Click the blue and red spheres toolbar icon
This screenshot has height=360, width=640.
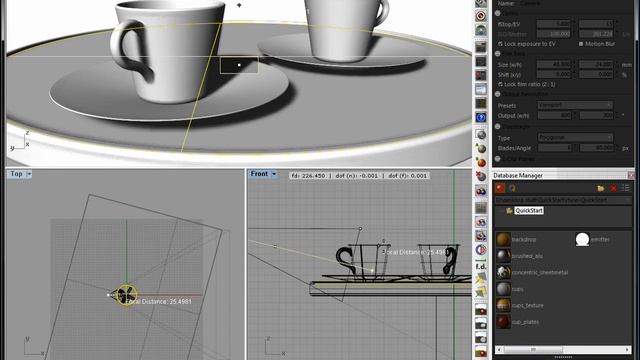tap(481, 191)
